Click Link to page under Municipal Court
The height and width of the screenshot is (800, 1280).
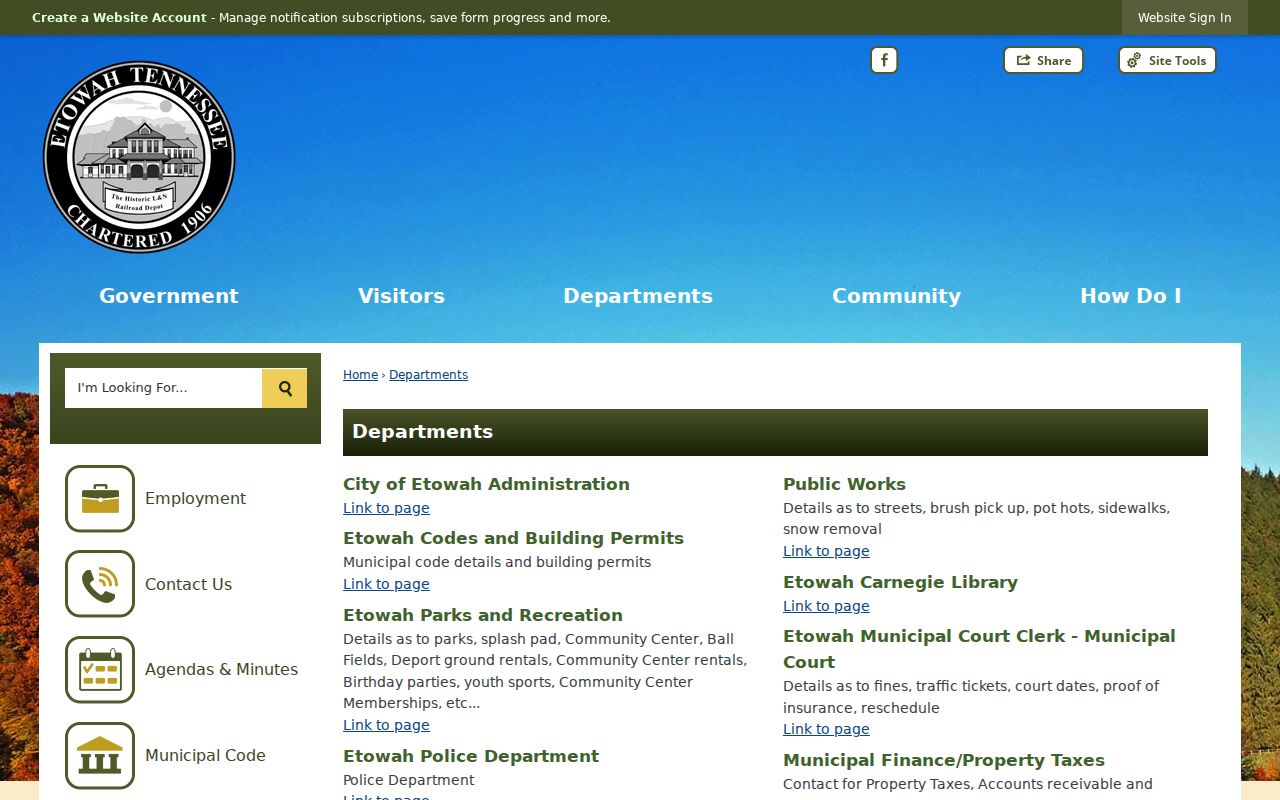pyautogui.click(x=826, y=729)
